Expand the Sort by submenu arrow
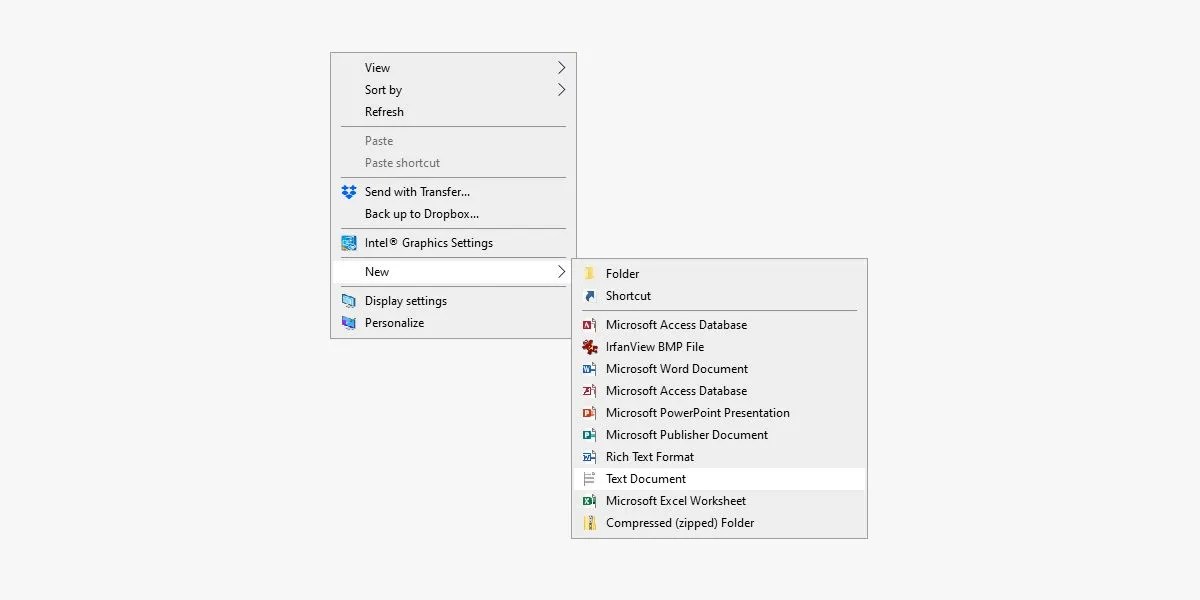The width and height of the screenshot is (1200, 600). click(561, 90)
